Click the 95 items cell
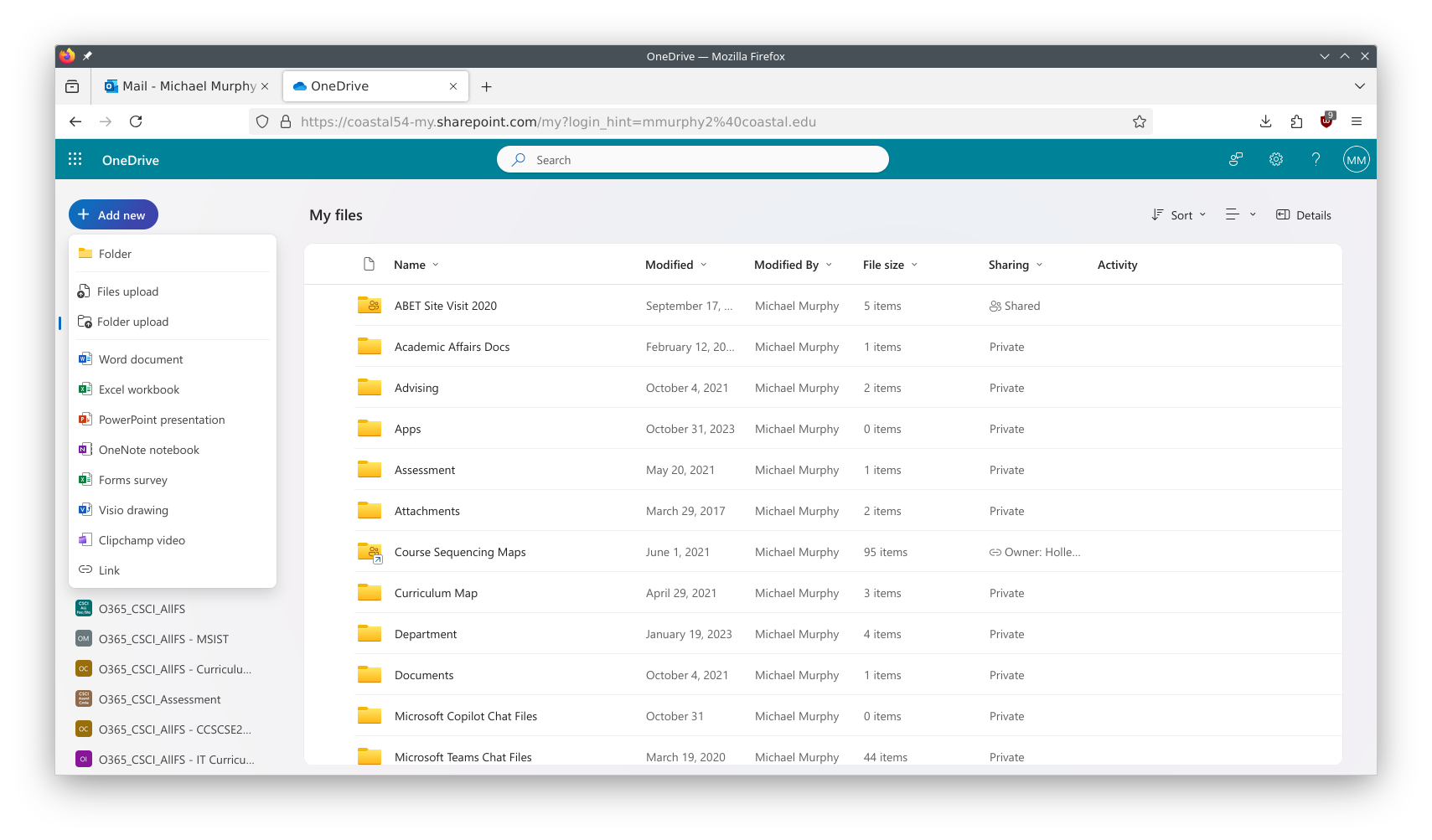1432x840 pixels. point(885,552)
